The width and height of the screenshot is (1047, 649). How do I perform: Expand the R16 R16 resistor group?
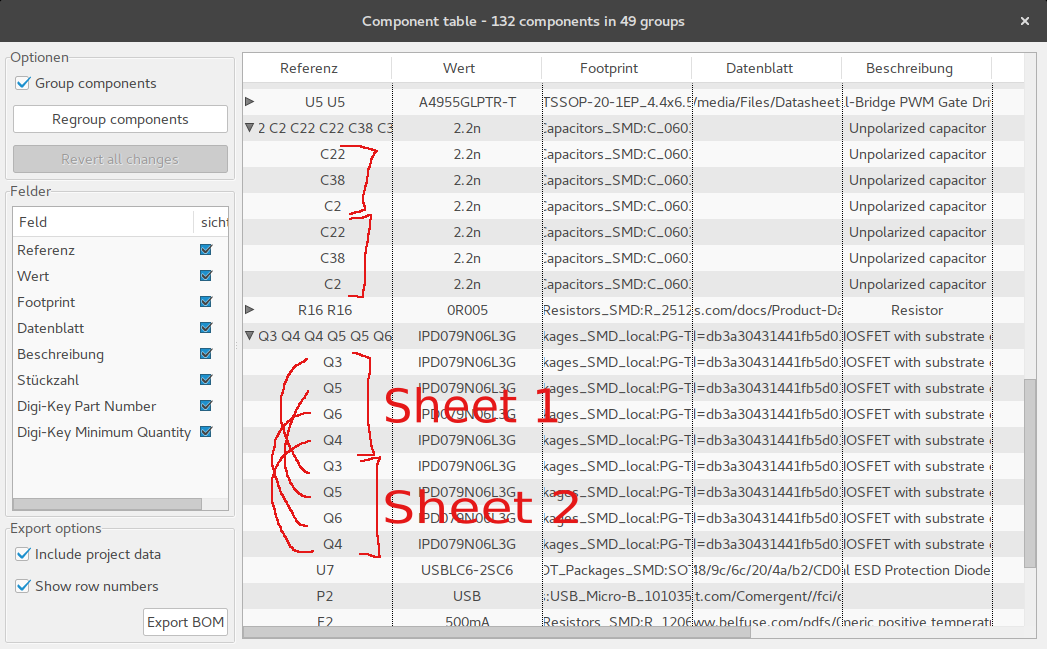250,310
